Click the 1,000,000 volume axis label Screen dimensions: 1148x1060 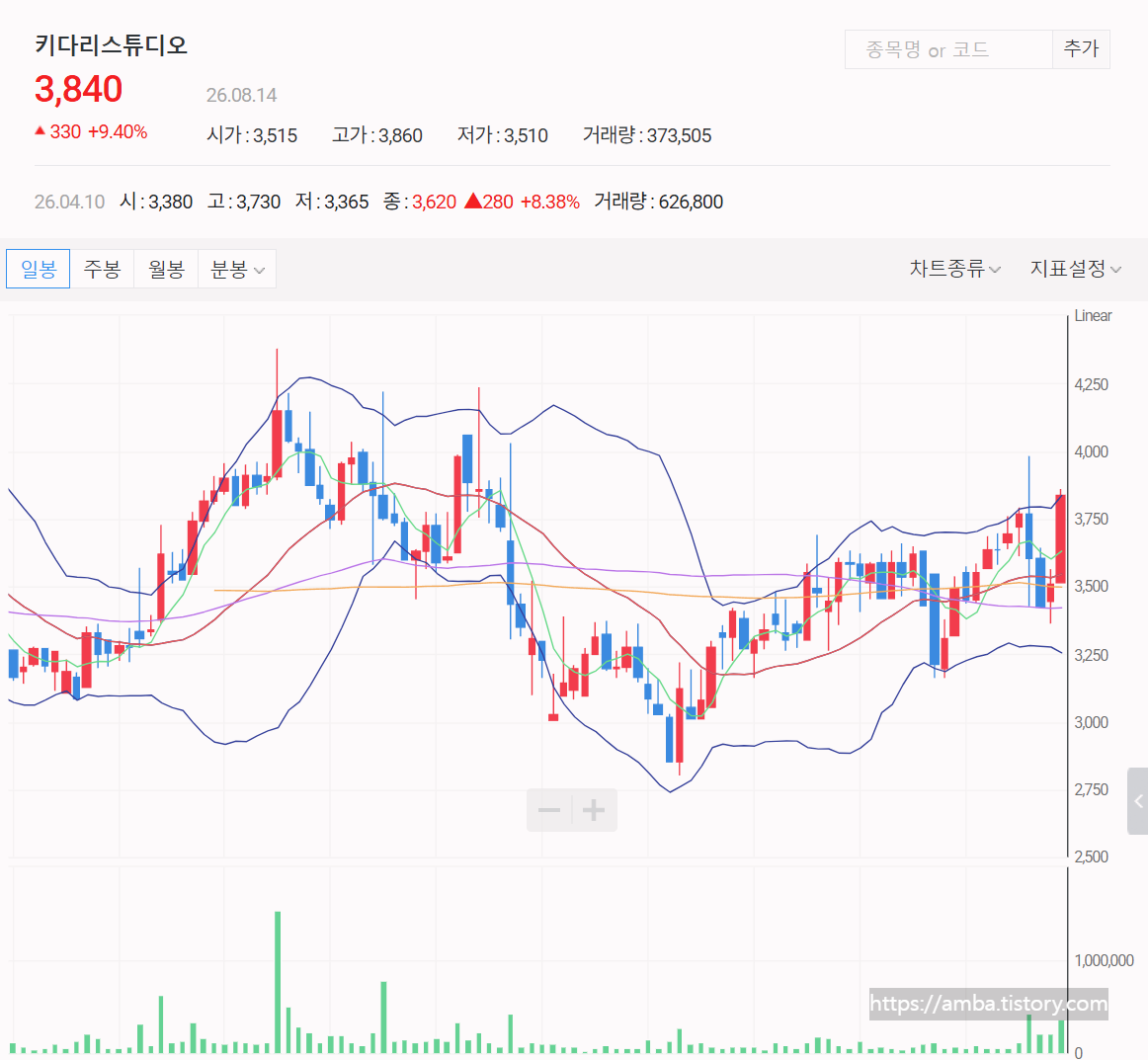click(1105, 960)
